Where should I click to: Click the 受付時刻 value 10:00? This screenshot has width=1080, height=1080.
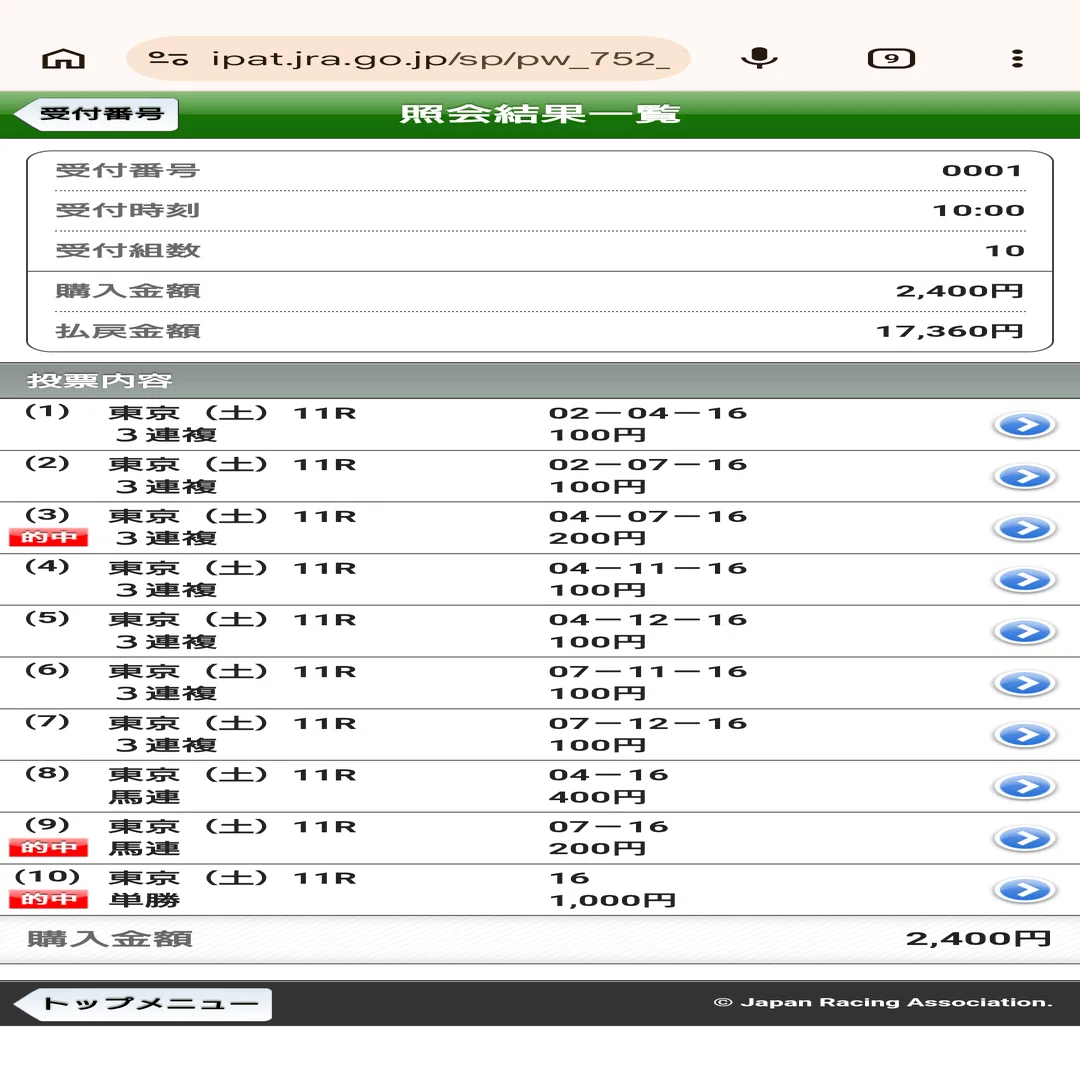click(x=979, y=210)
